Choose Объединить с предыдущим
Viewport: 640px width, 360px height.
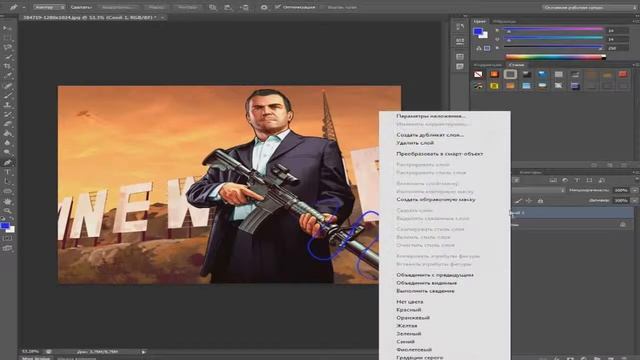(435, 275)
